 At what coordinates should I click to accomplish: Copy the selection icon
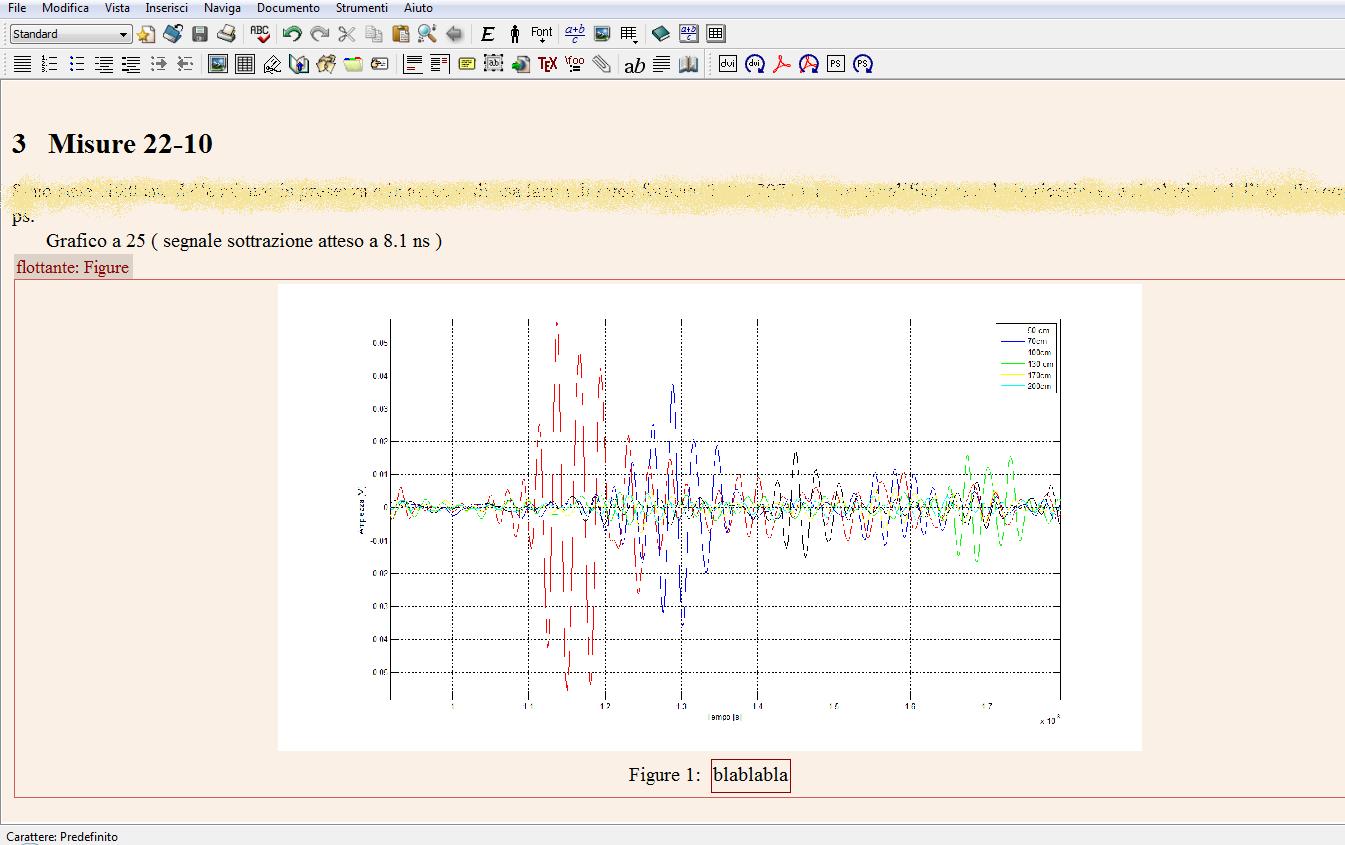(374, 34)
